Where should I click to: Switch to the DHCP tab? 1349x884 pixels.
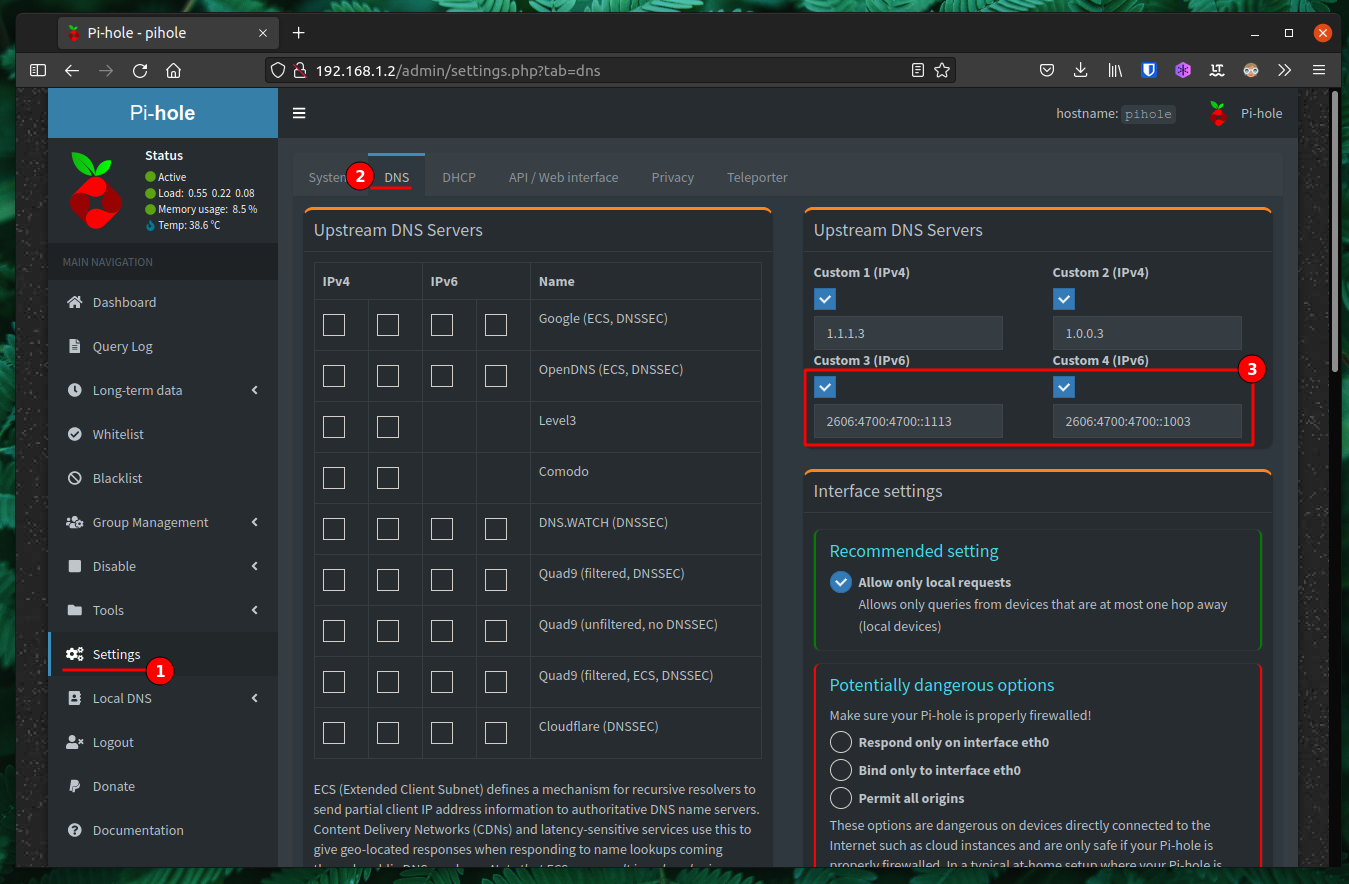pyautogui.click(x=459, y=177)
